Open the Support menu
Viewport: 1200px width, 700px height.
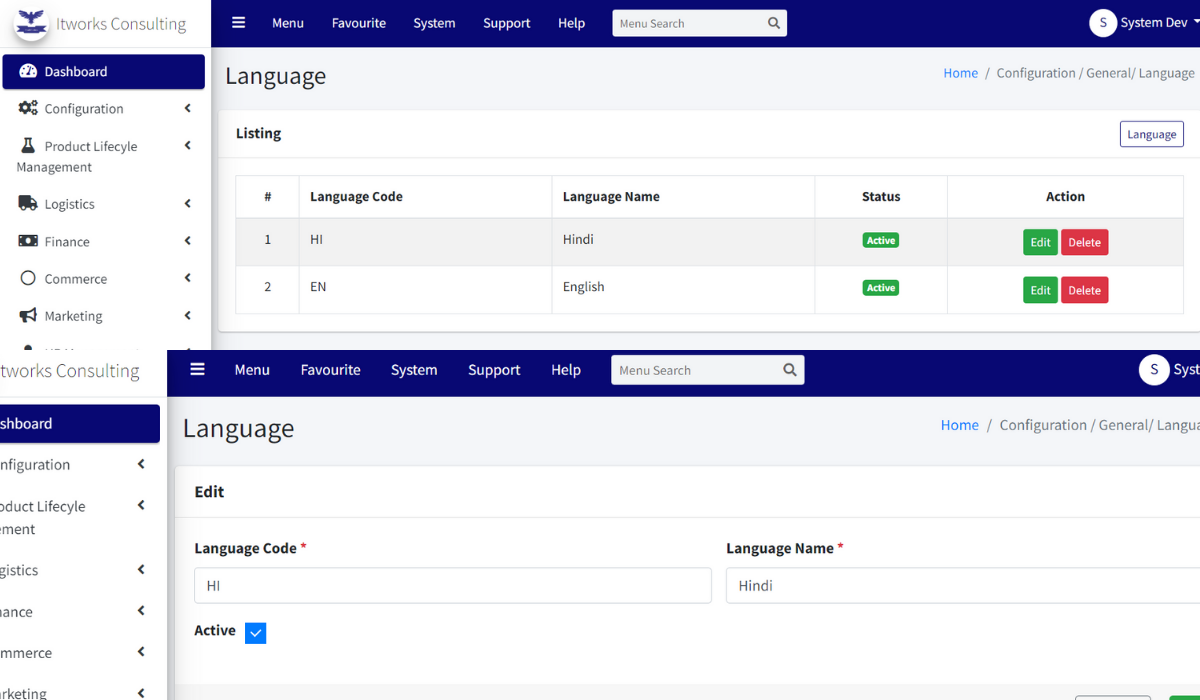(506, 22)
